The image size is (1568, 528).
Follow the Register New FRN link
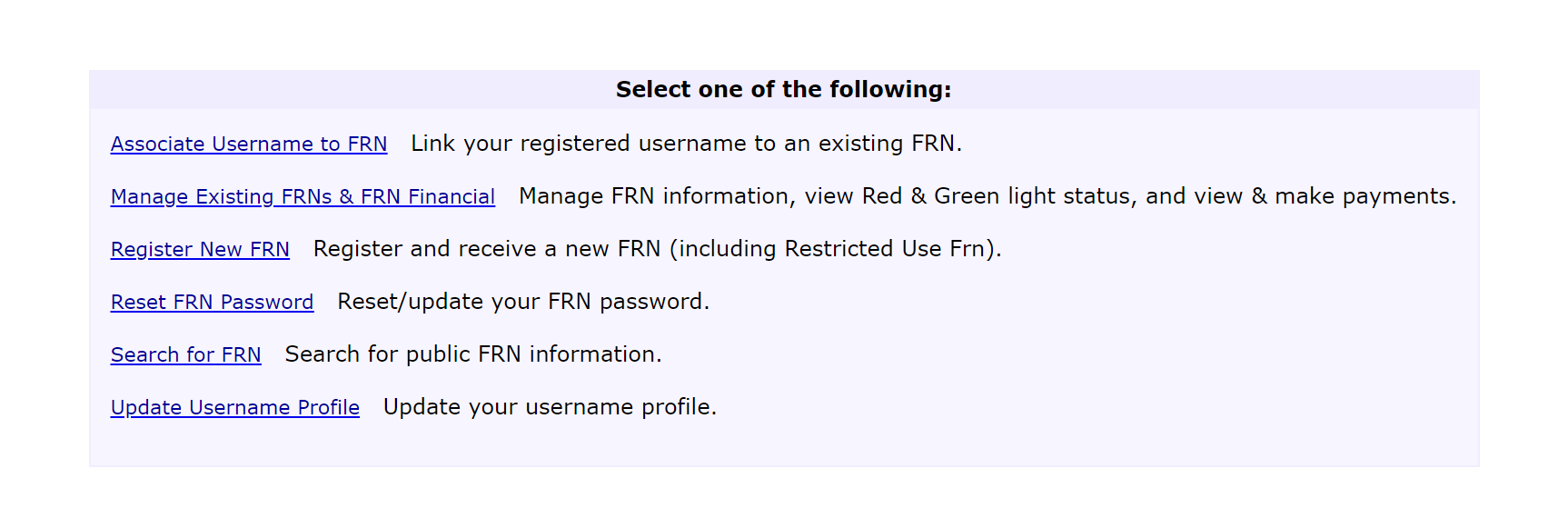(x=200, y=250)
